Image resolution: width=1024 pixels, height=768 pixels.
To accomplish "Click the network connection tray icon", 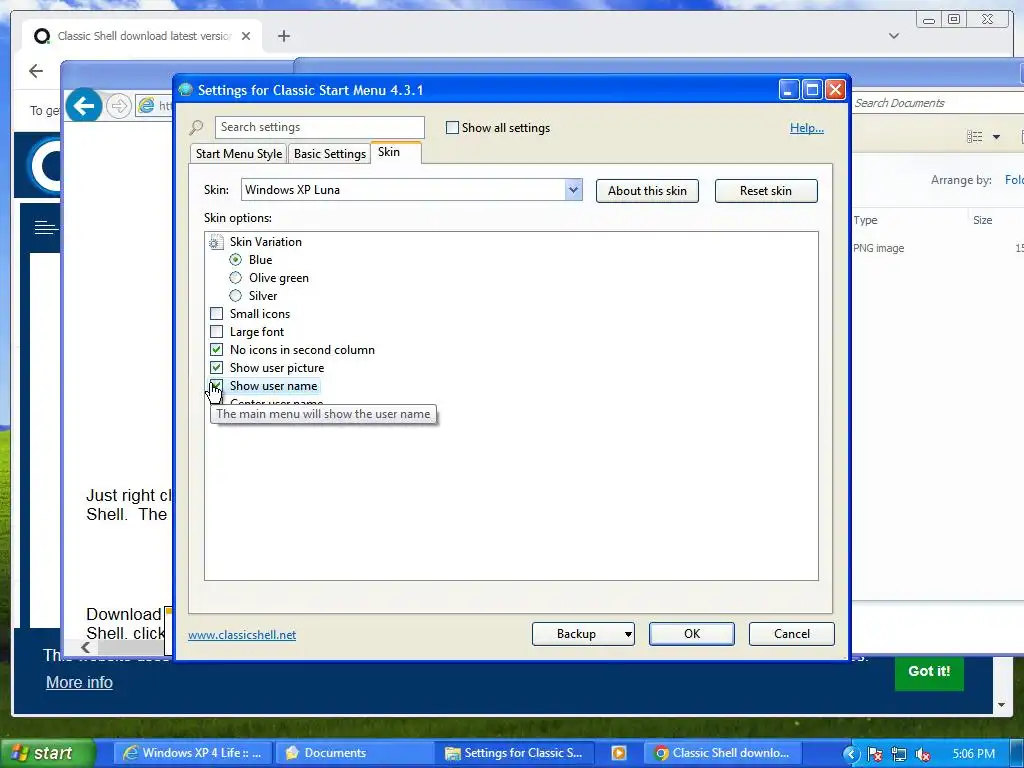I will [x=899, y=754].
